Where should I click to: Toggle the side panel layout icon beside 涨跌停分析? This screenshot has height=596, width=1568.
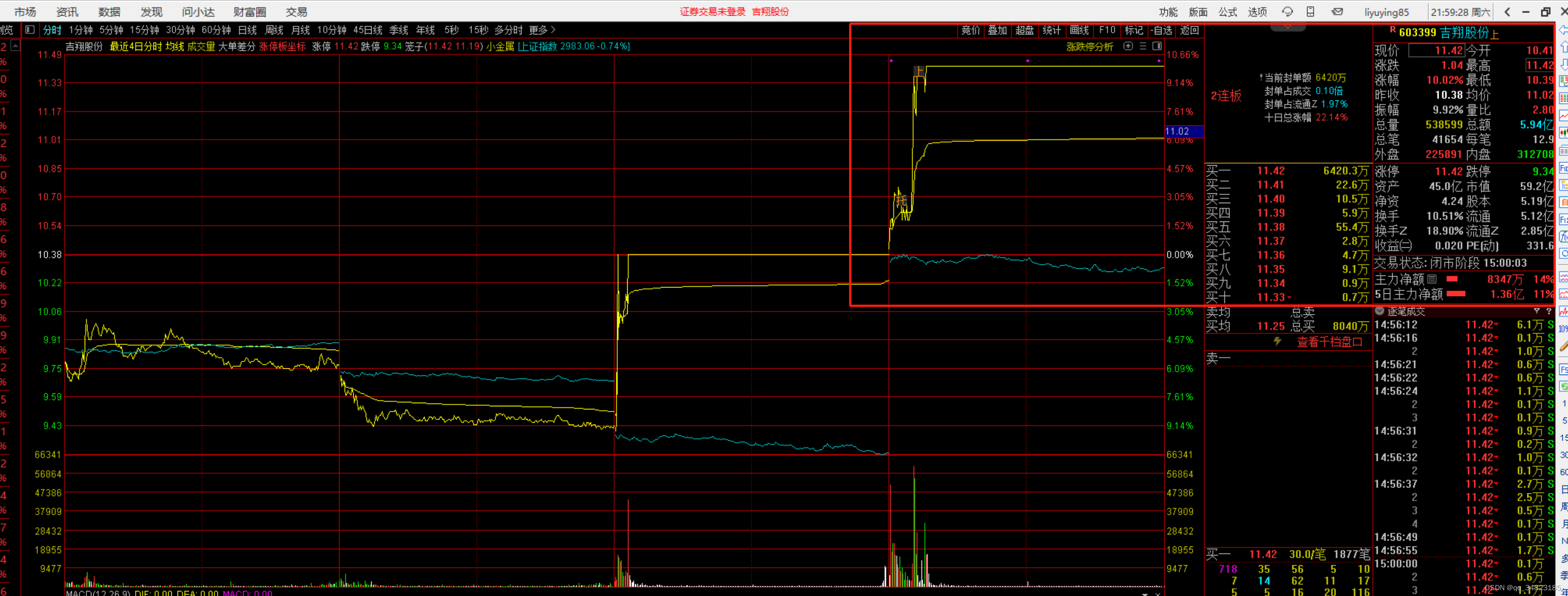point(1157,46)
